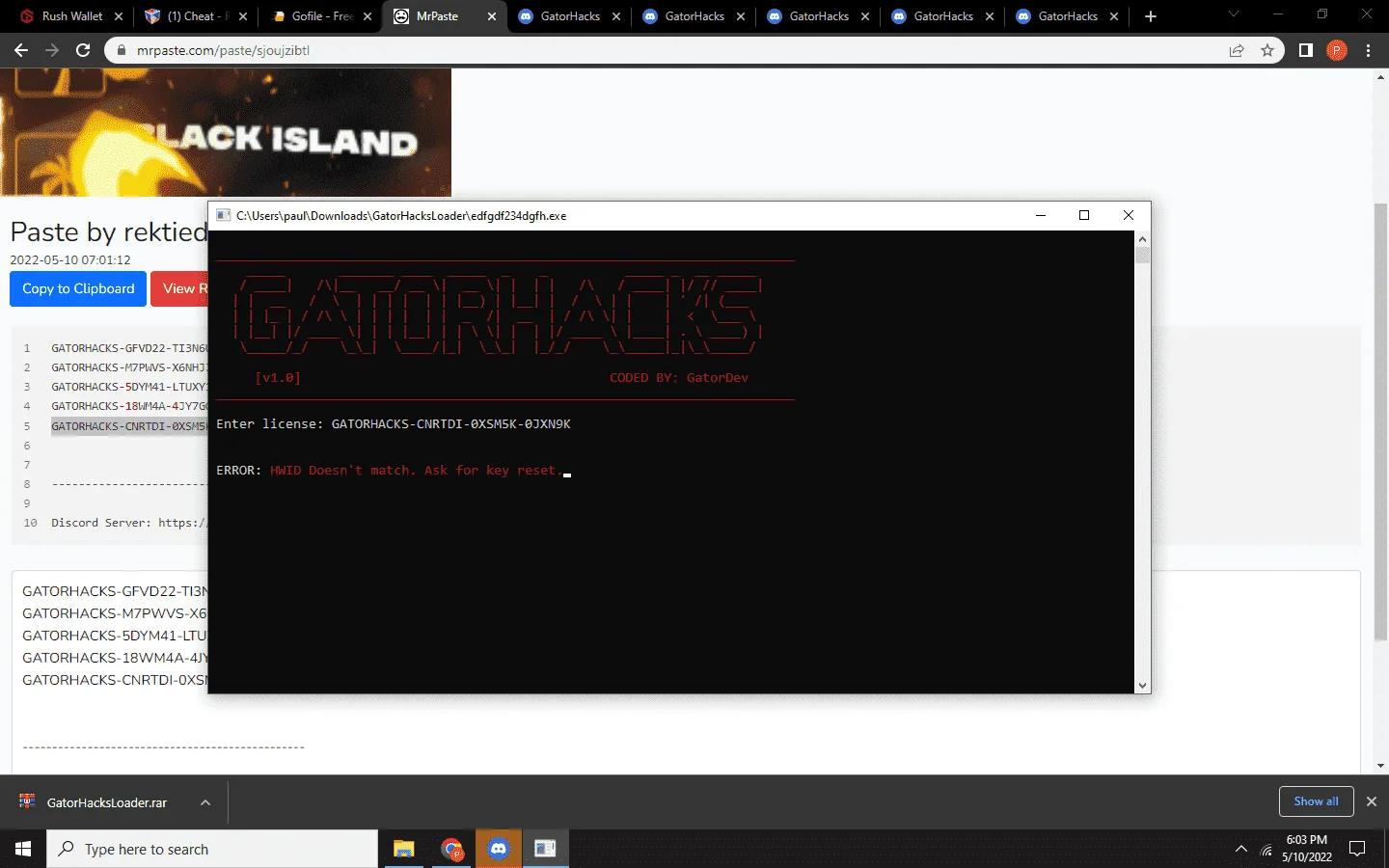The image size is (1389, 868).
Task: Open the Windows Start menu
Action: pos(23,849)
